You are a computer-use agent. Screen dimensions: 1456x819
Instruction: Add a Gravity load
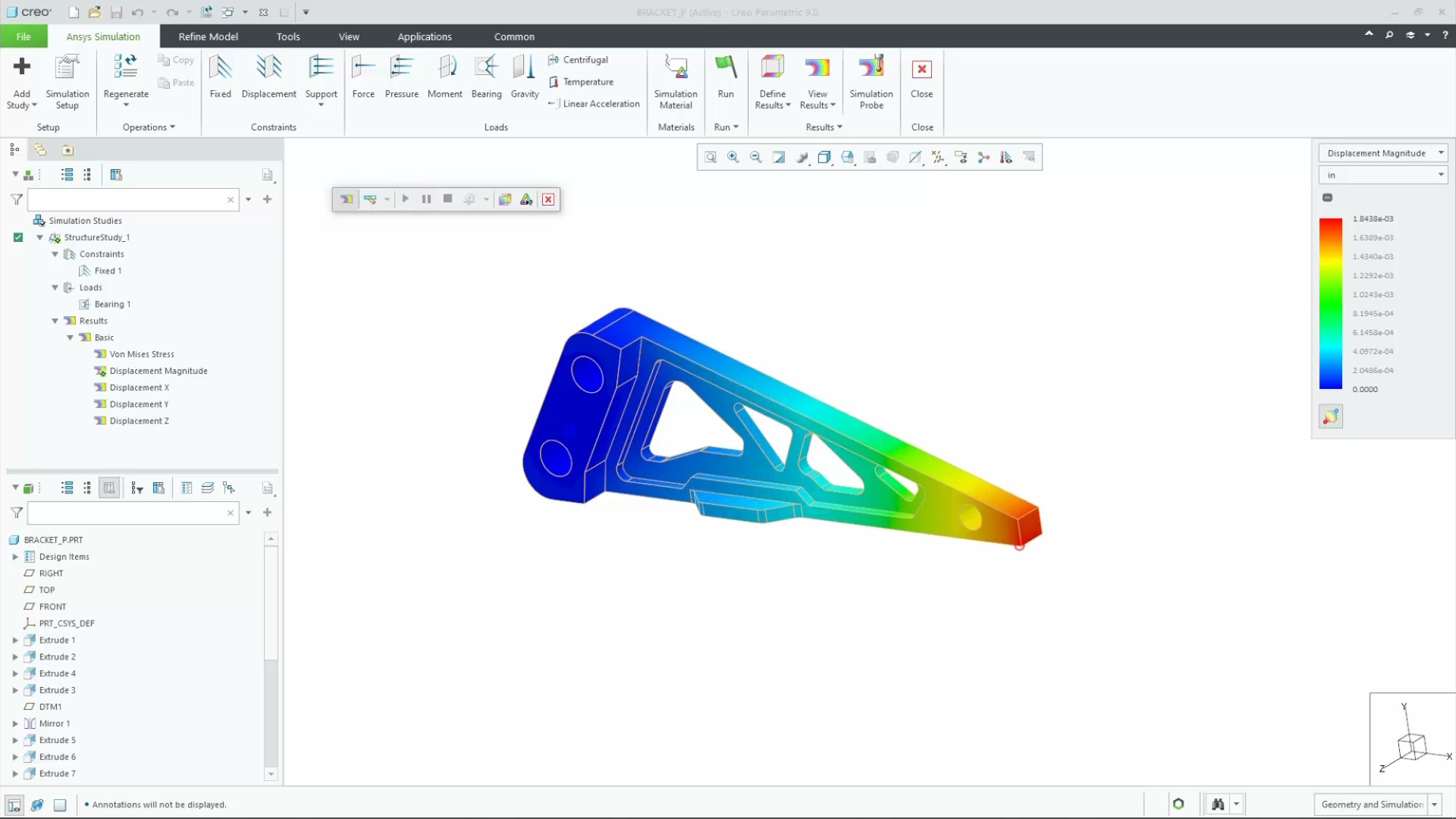[x=524, y=77]
